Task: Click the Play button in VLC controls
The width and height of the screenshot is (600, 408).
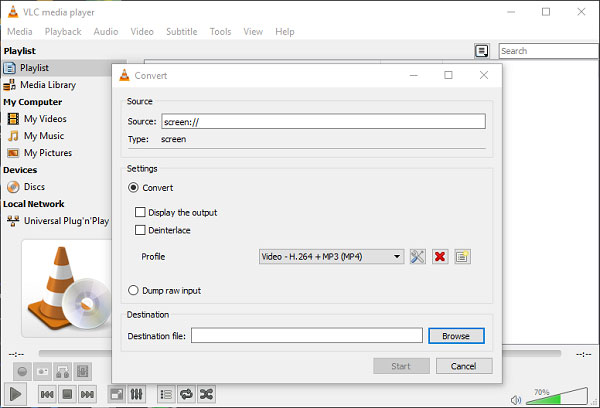Action: coord(15,394)
